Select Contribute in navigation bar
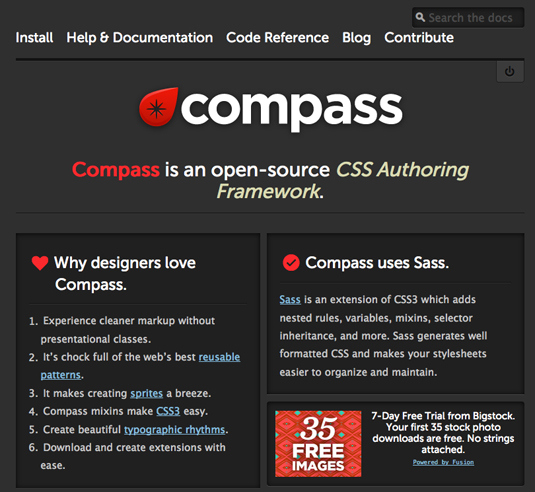The height and width of the screenshot is (492, 535). coord(419,38)
